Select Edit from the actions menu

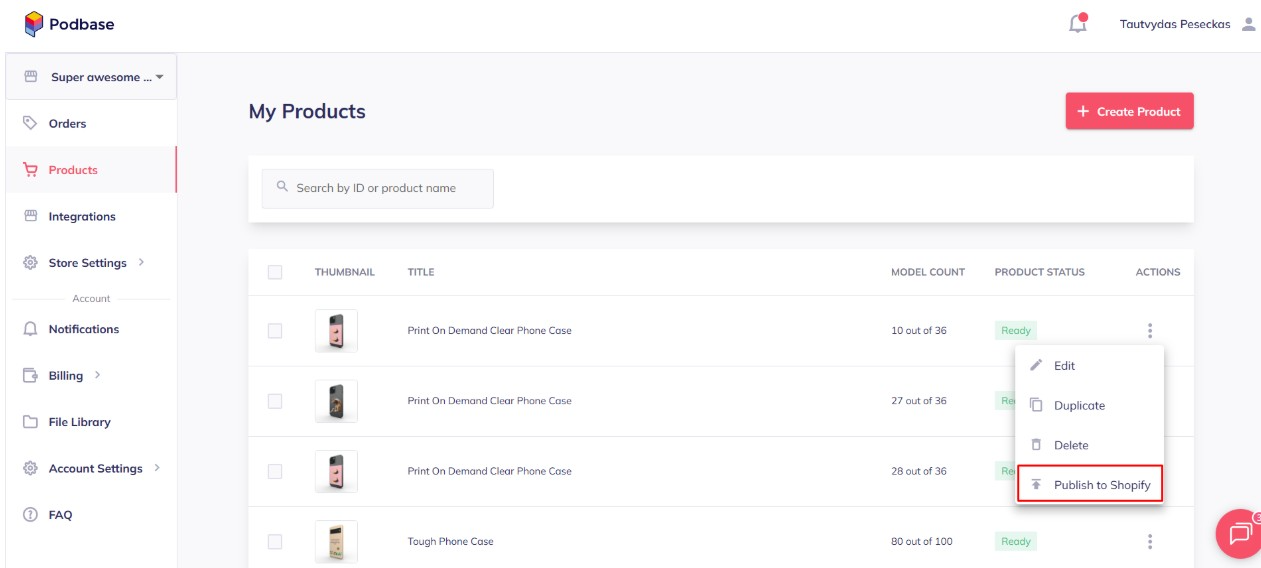[1089, 366]
